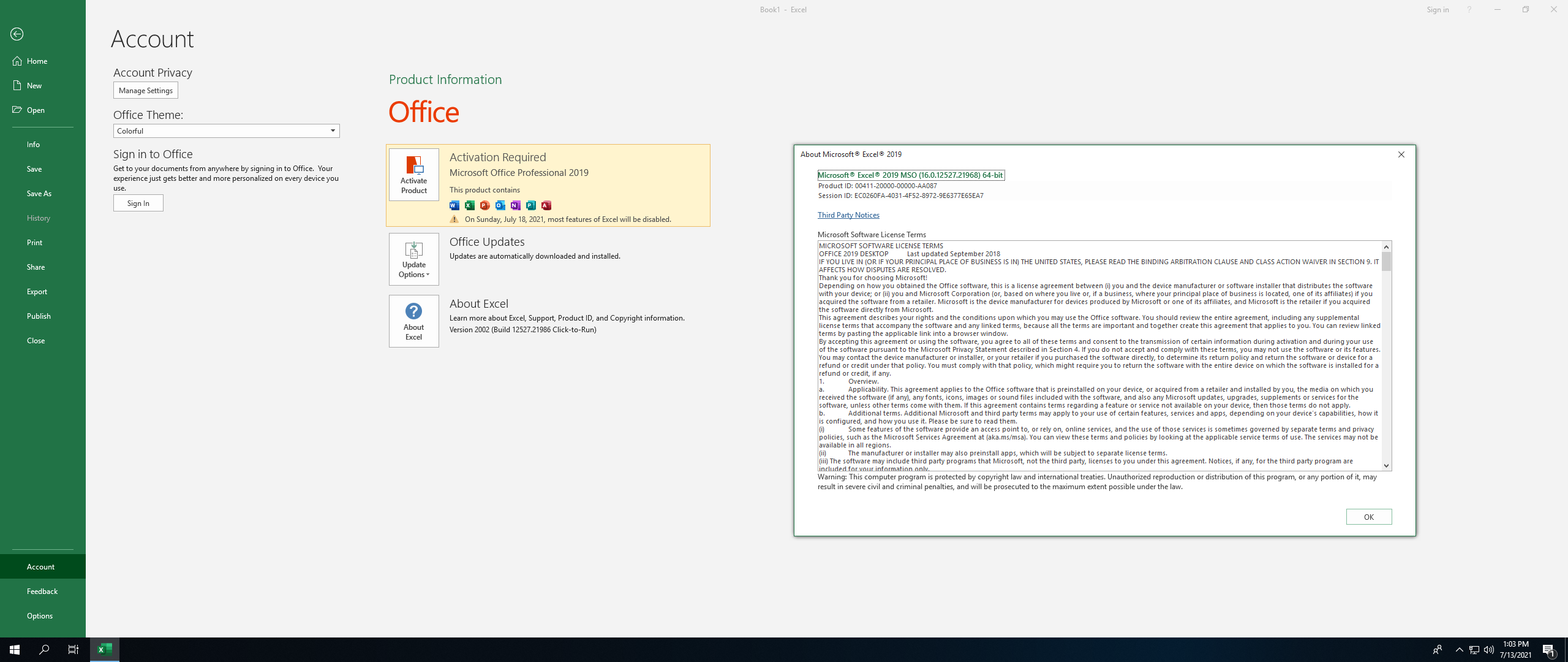
Task: Click the PowerPoint app icon
Action: pyautogui.click(x=485, y=205)
